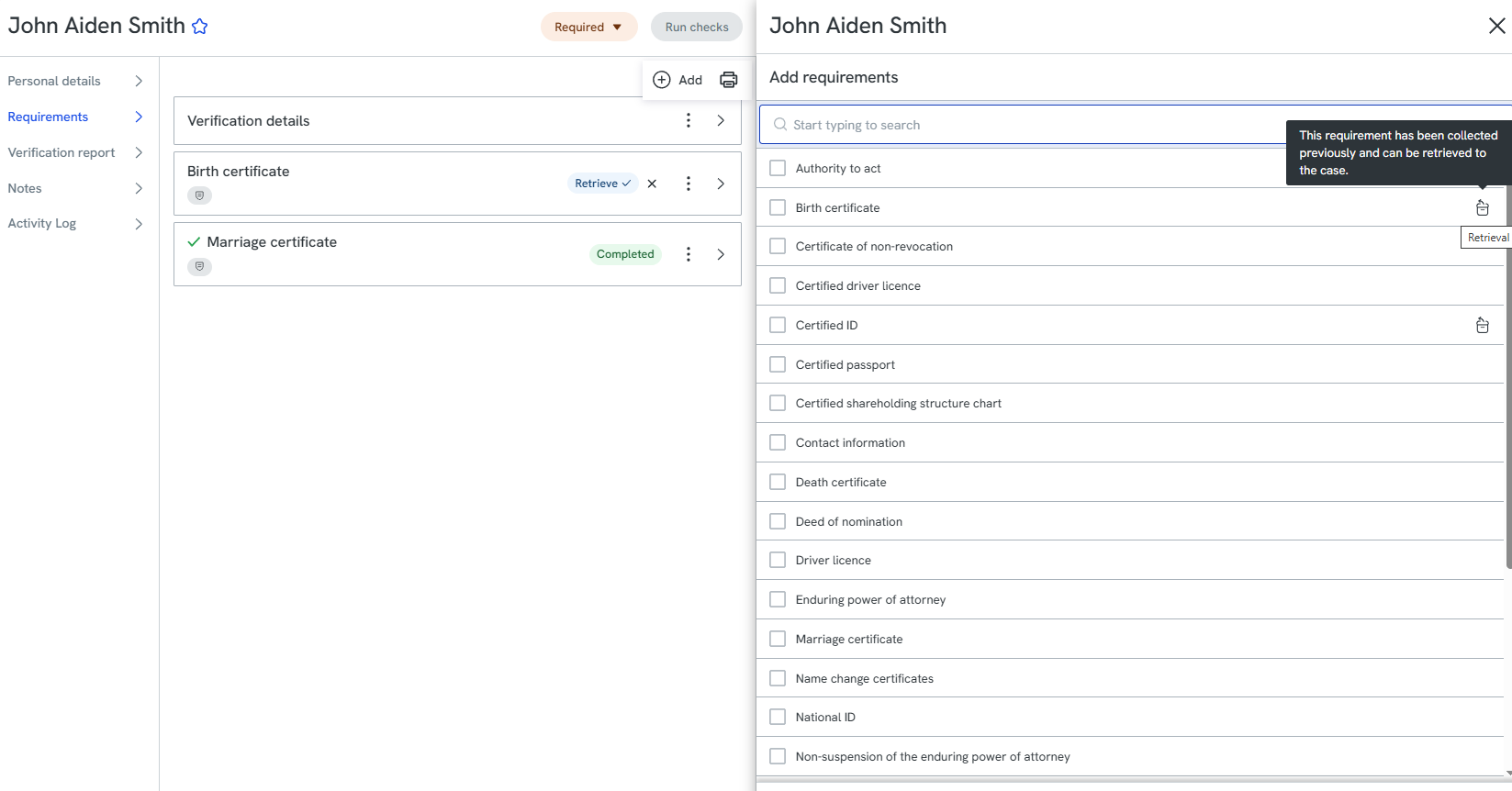1512x791 pixels.
Task: Open three-dot menu for Verification details
Action: click(689, 120)
